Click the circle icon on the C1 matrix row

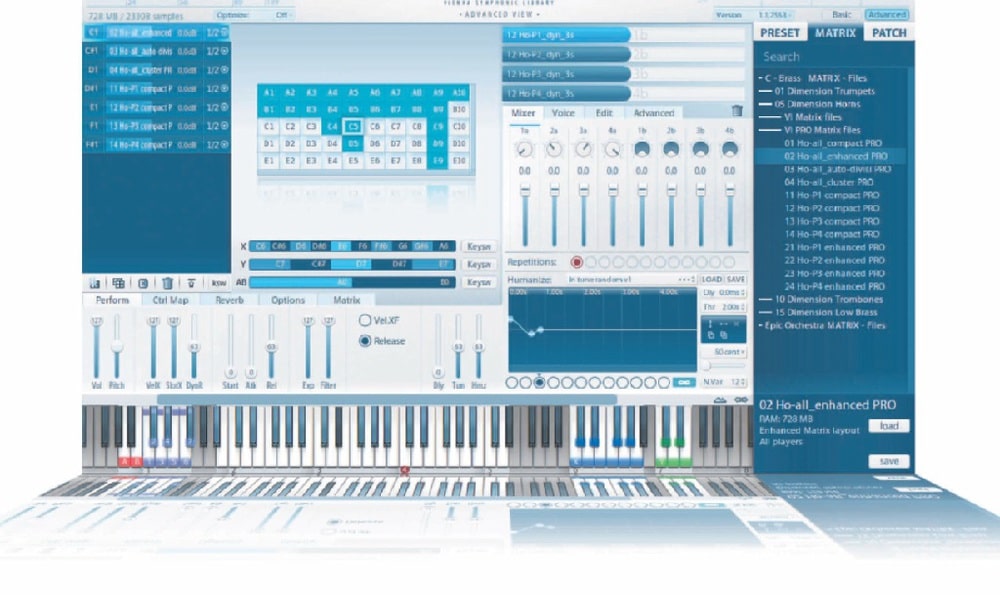click(224, 33)
